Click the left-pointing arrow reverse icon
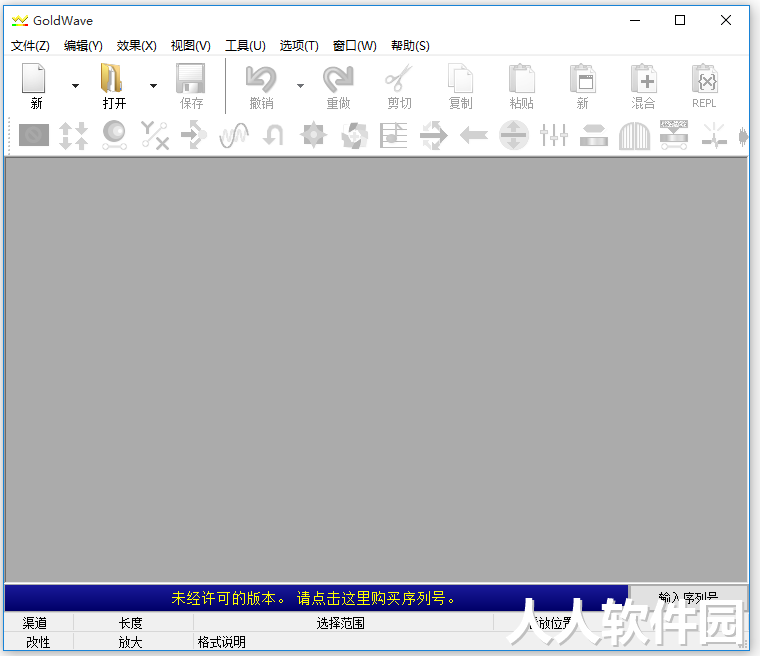The height and width of the screenshot is (656, 760). (474, 135)
